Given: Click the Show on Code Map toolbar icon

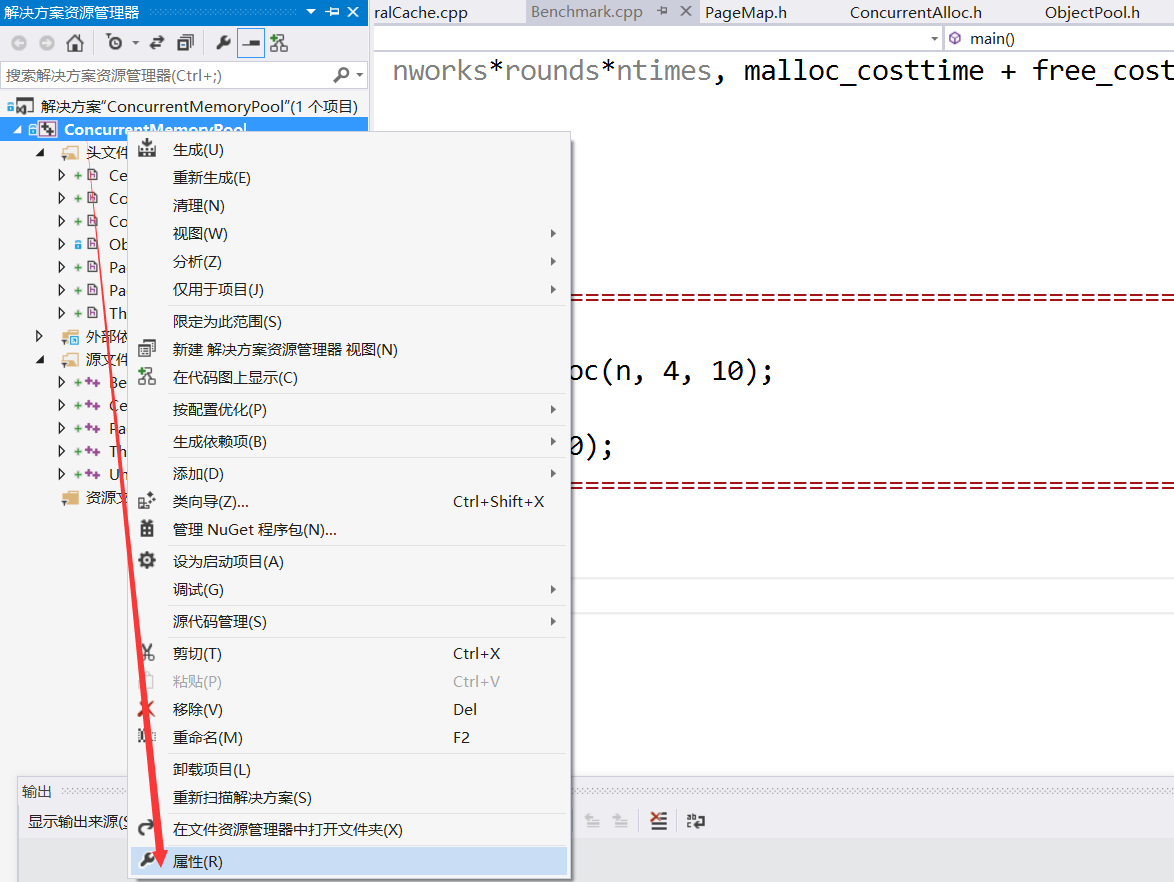Looking at the screenshot, I should (x=279, y=43).
